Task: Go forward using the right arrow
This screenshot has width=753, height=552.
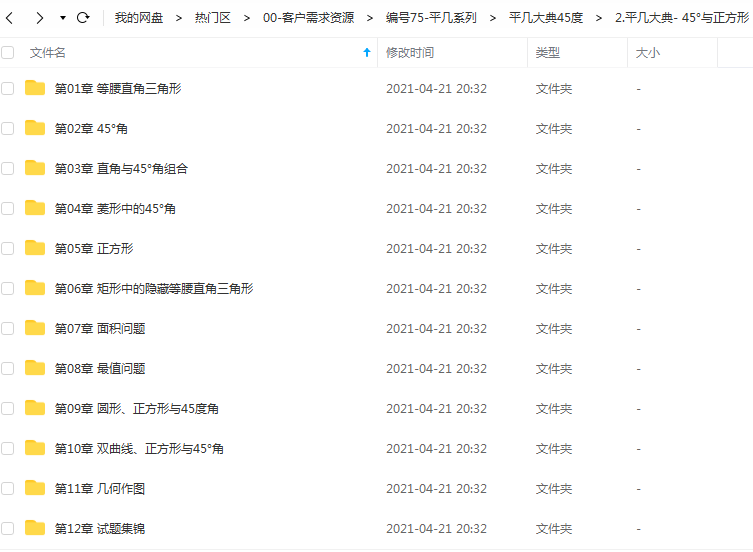Action: (x=39, y=18)
